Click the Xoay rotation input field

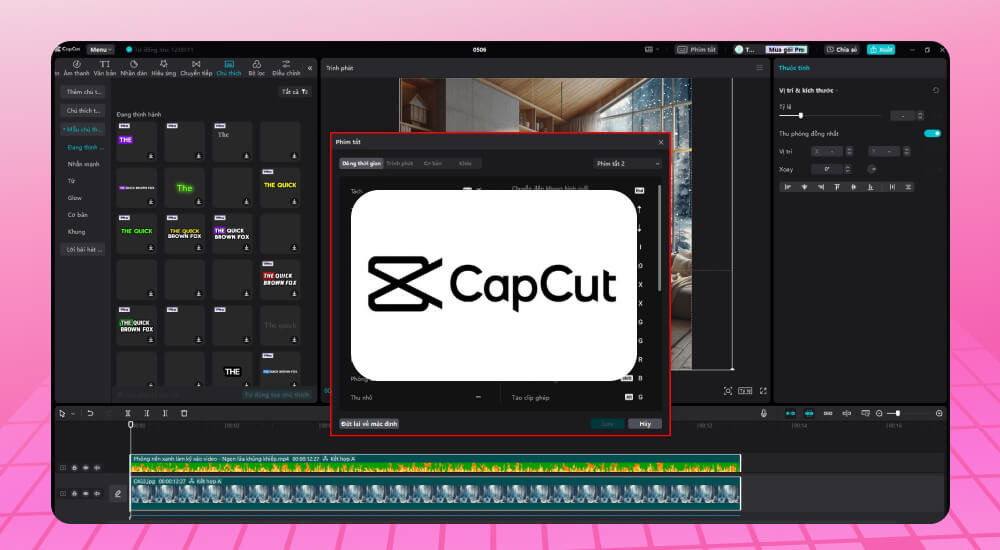pyautogui.click(x=827, y=169)
